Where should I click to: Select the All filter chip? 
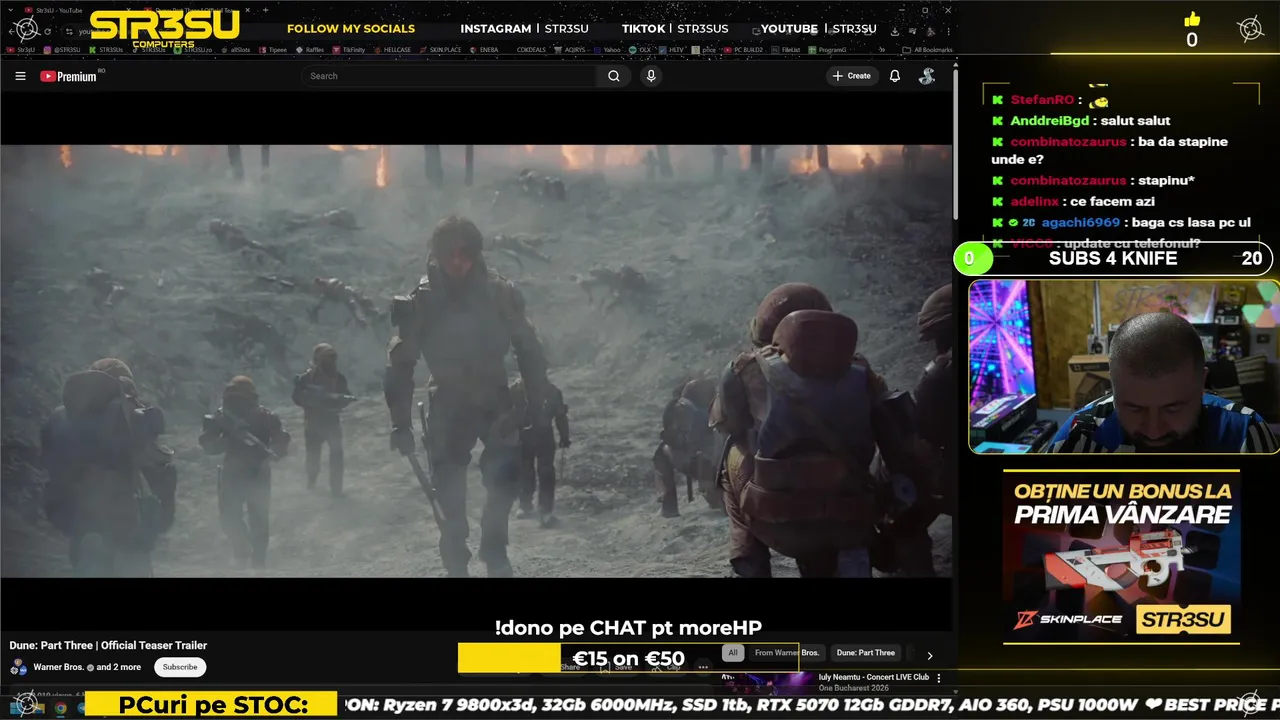tap(733, 653)
